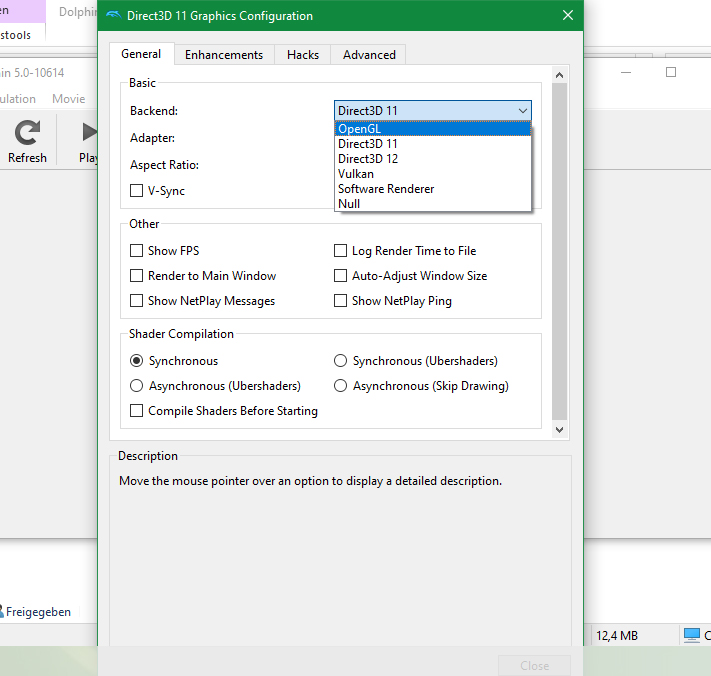Choose Asynchronous (Ubershaders) radio button

(136, 385)
